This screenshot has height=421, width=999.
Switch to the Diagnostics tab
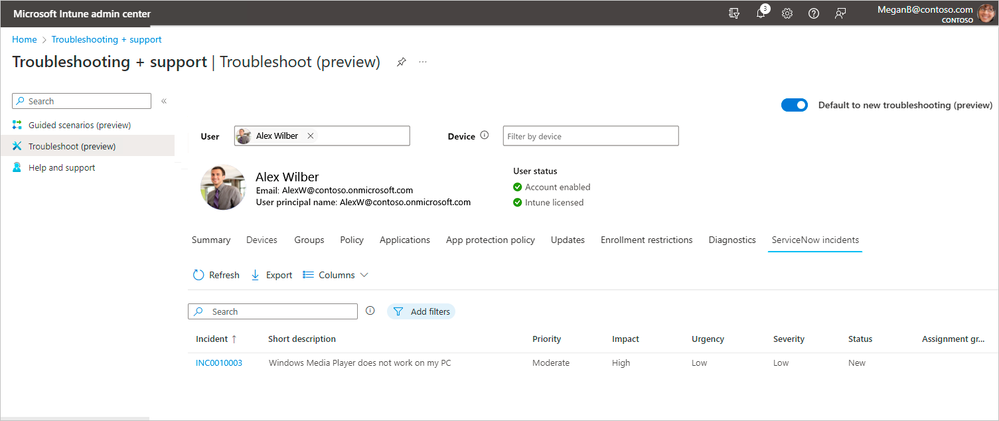pos(732,240)
